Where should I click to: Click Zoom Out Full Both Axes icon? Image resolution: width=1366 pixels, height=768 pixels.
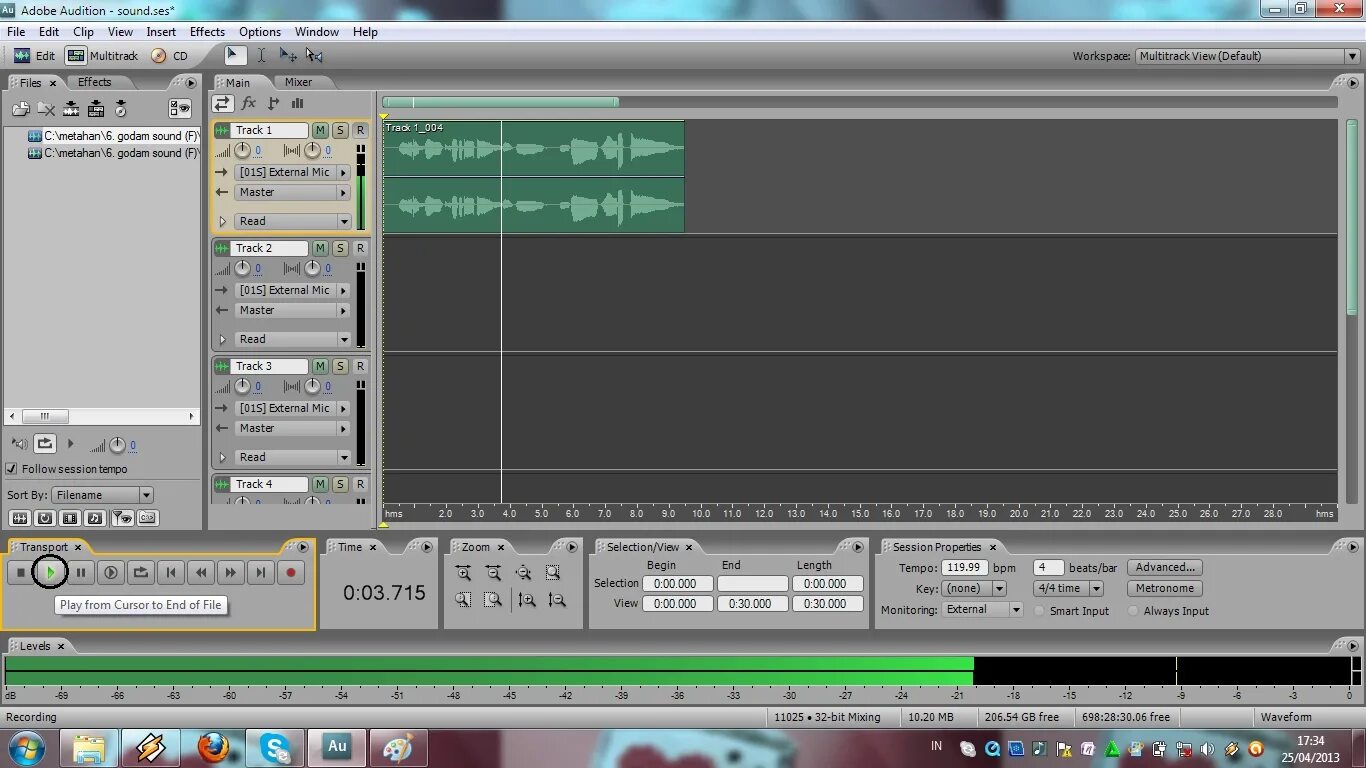[x=523, y=573]
